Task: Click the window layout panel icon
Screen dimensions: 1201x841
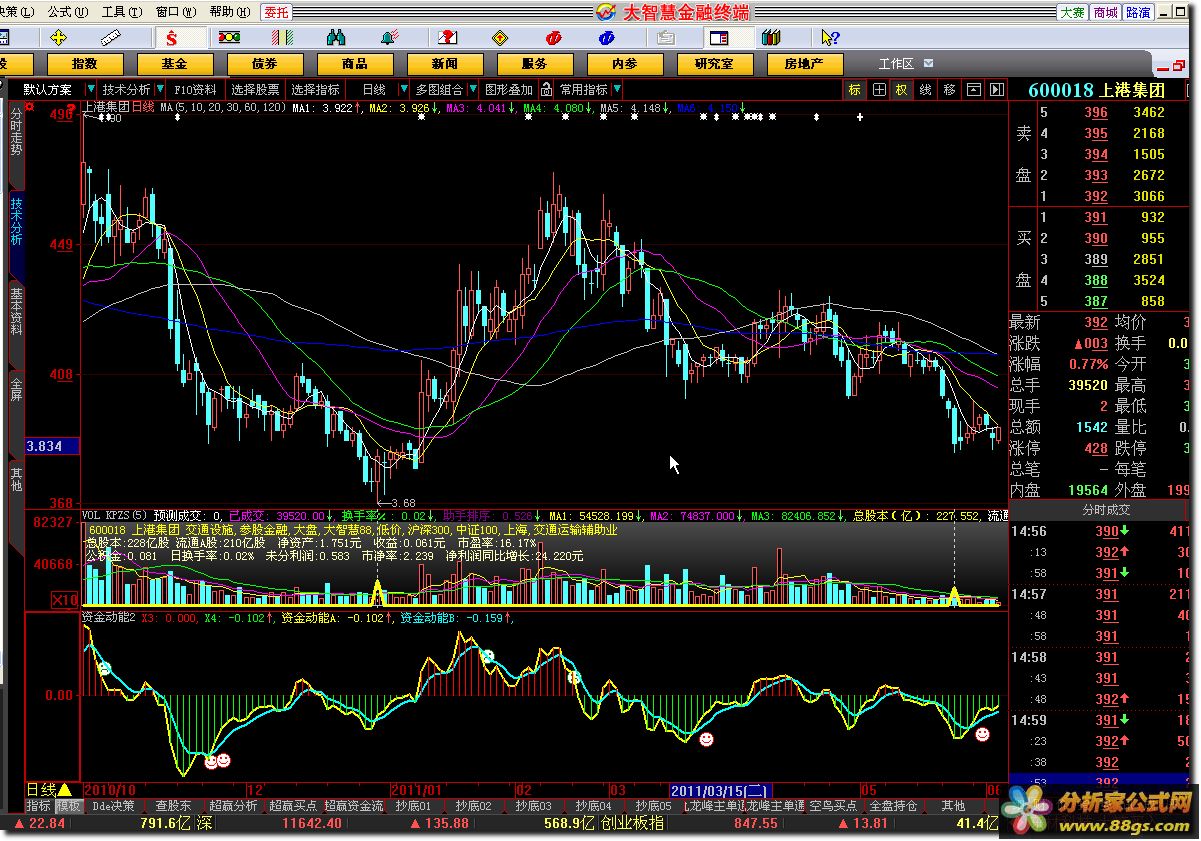Action: tap(718, 38)
